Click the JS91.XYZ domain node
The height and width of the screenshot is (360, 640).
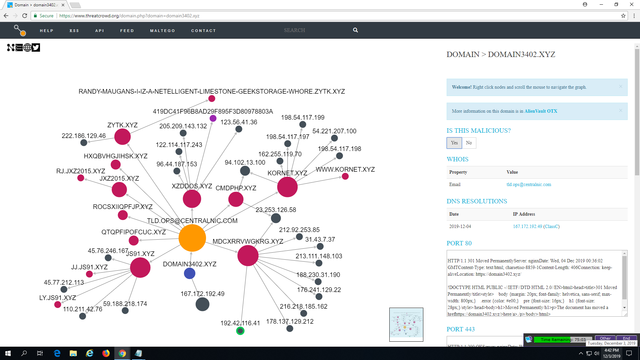click(x=140, y=268)
